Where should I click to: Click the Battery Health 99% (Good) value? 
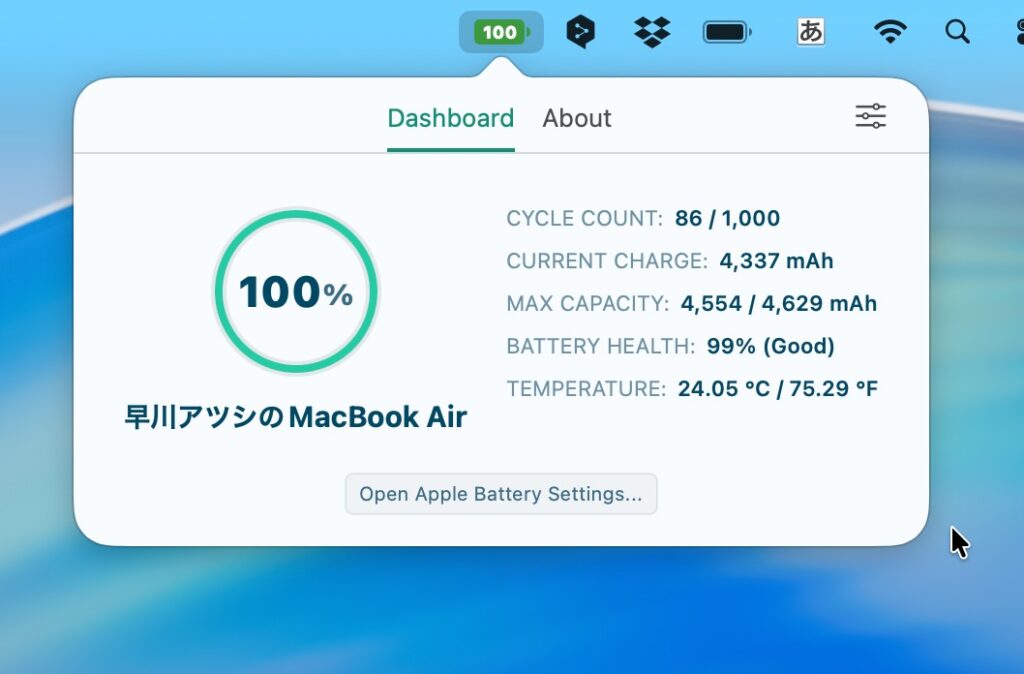pos(770,346)
